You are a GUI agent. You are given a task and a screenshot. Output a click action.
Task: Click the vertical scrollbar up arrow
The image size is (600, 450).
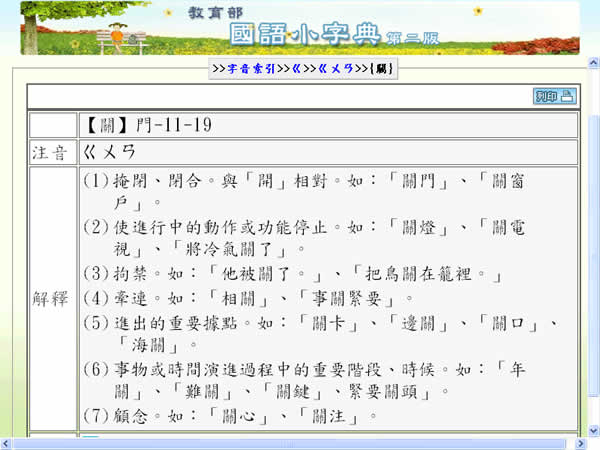(x=593, y=63)
